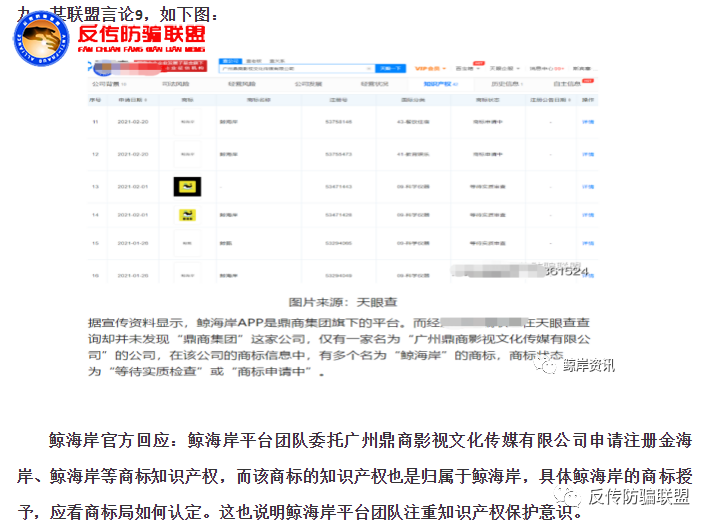Choose the 查公司 search mode
Image resolution: width=712 pixels, height=528 pixels.
coord(230,61)
